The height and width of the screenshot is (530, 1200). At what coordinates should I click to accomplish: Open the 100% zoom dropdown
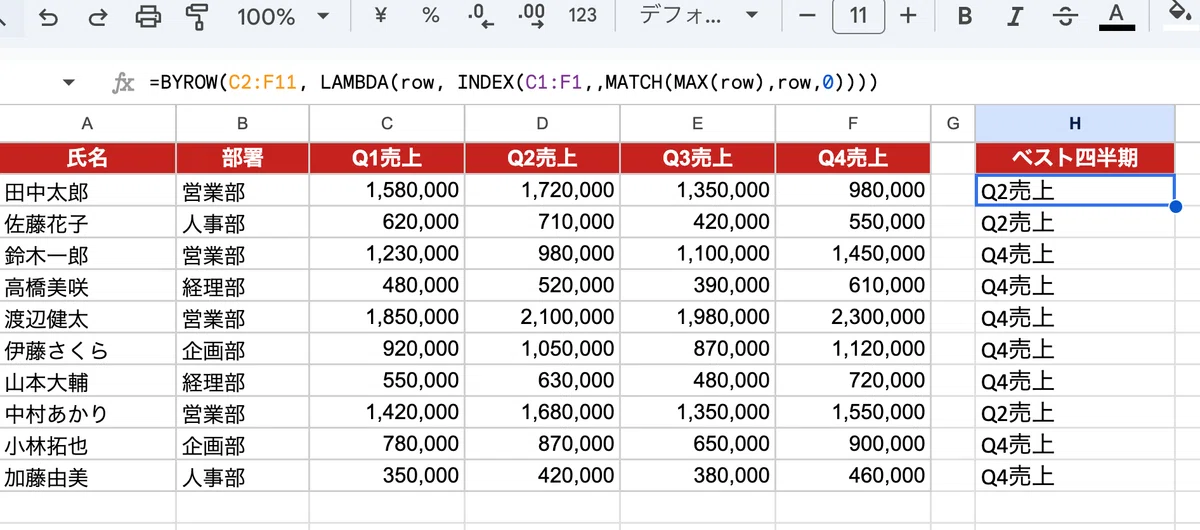click(x=282, y=16)
